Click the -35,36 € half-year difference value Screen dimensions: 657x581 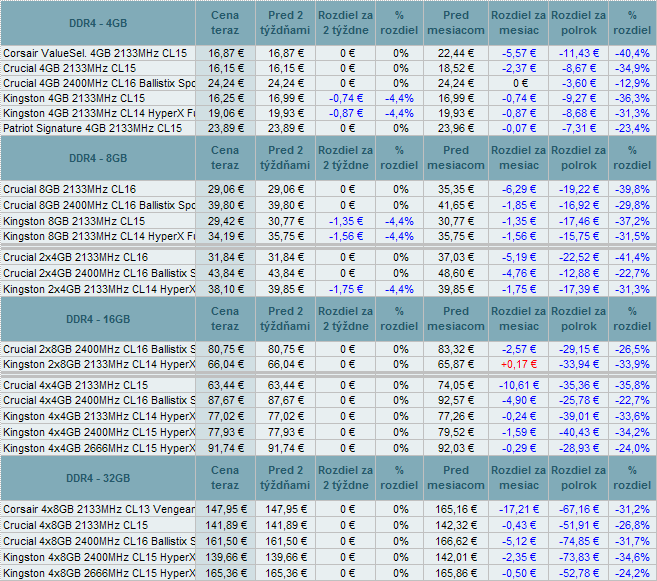coord(579,385)
